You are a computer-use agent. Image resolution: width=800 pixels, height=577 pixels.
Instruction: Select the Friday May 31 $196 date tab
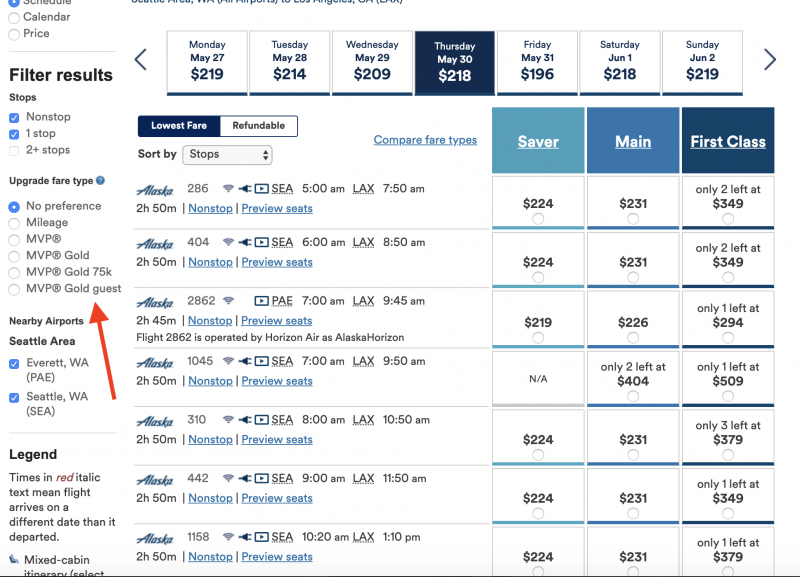click(x=537, y=62)
